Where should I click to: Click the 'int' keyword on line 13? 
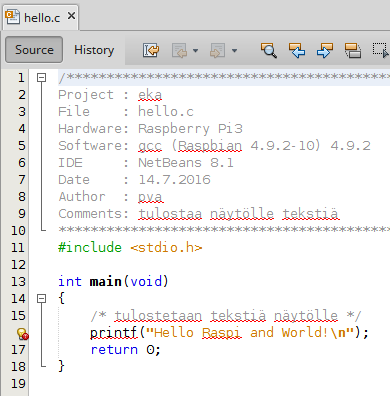(x=70, y=282)
